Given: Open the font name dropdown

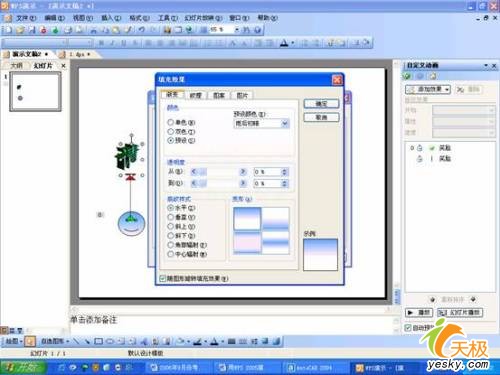Looking at the screenshot, I should (x=65, y=43).
